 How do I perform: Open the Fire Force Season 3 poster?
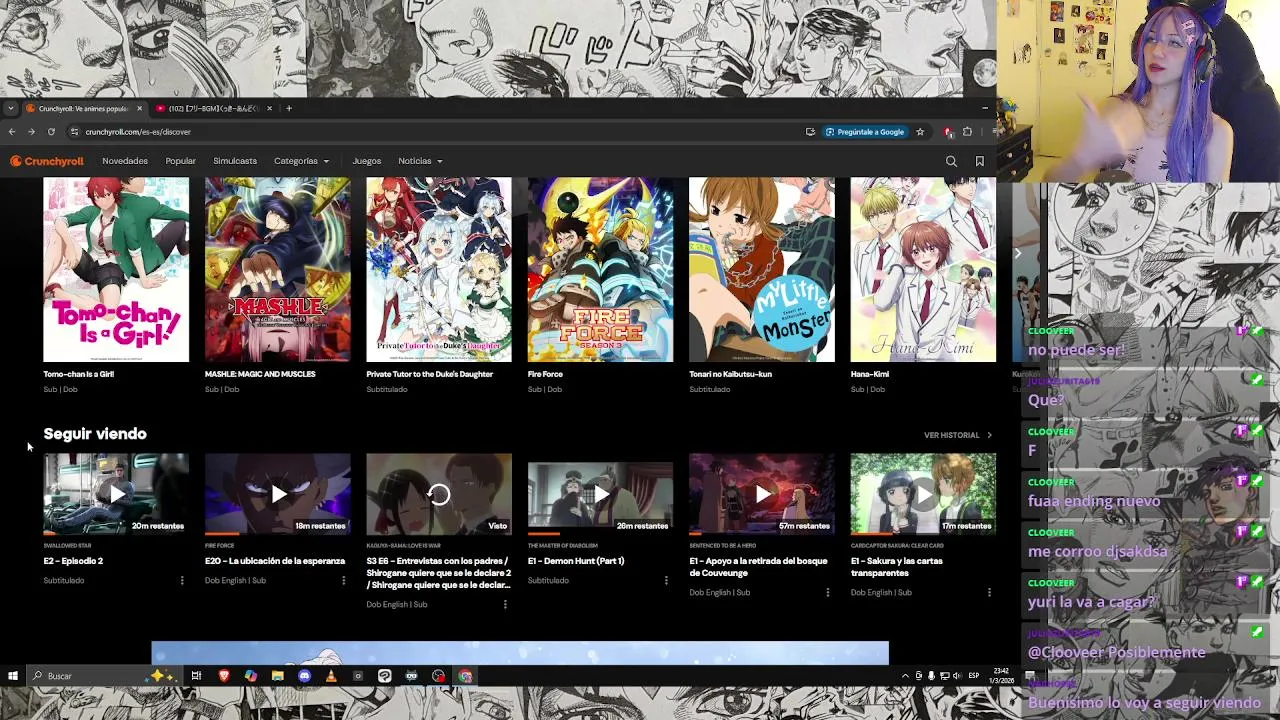(600, 270)
